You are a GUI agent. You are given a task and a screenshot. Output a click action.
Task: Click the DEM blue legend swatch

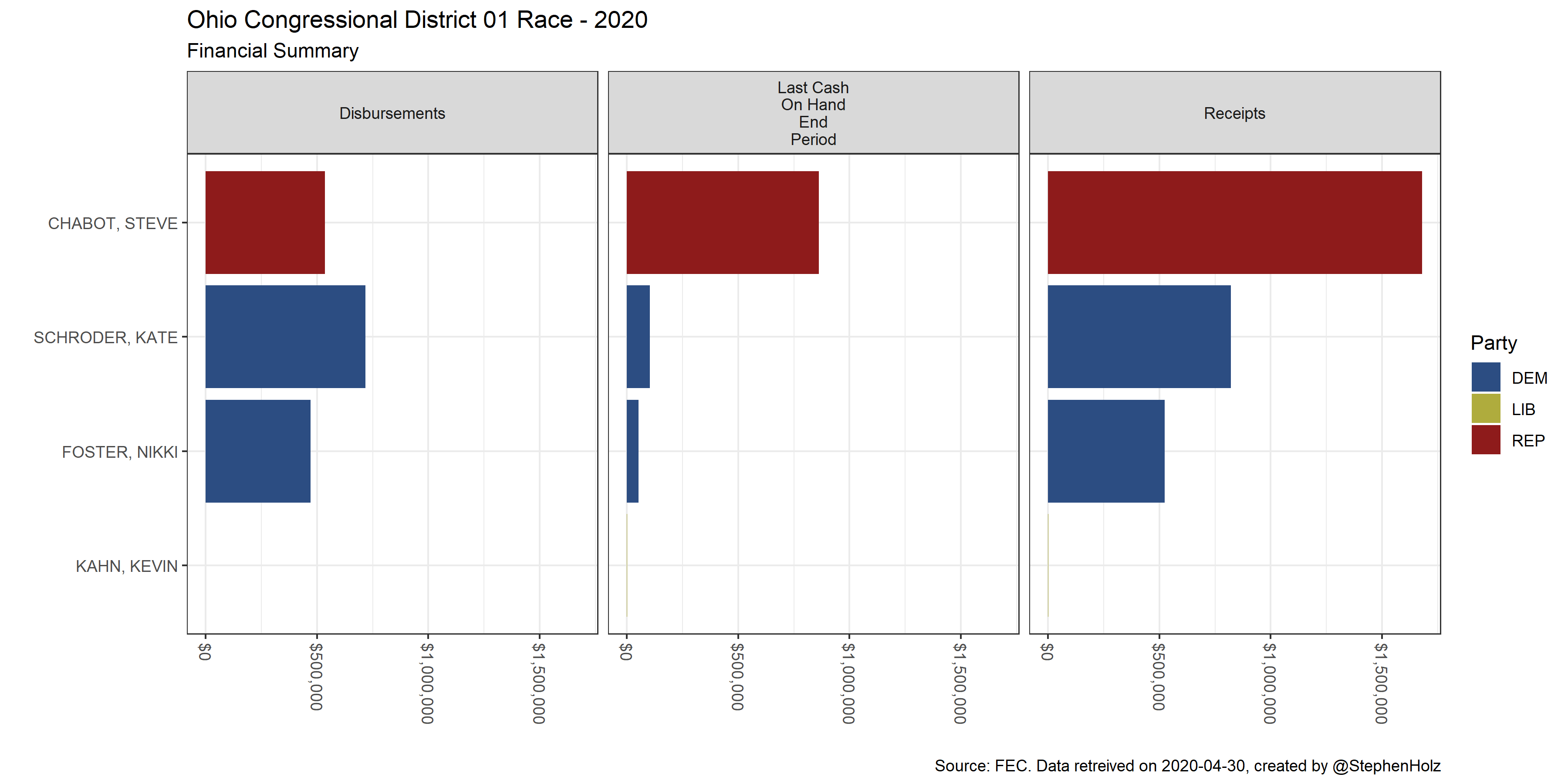(1485, 377)
